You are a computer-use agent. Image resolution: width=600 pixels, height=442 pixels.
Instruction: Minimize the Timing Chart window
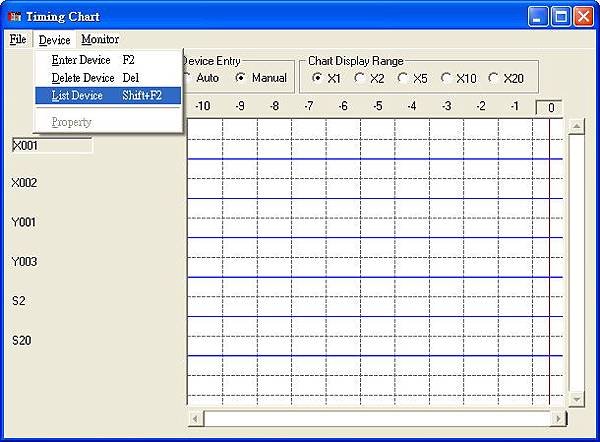click(x=538, y=17)
